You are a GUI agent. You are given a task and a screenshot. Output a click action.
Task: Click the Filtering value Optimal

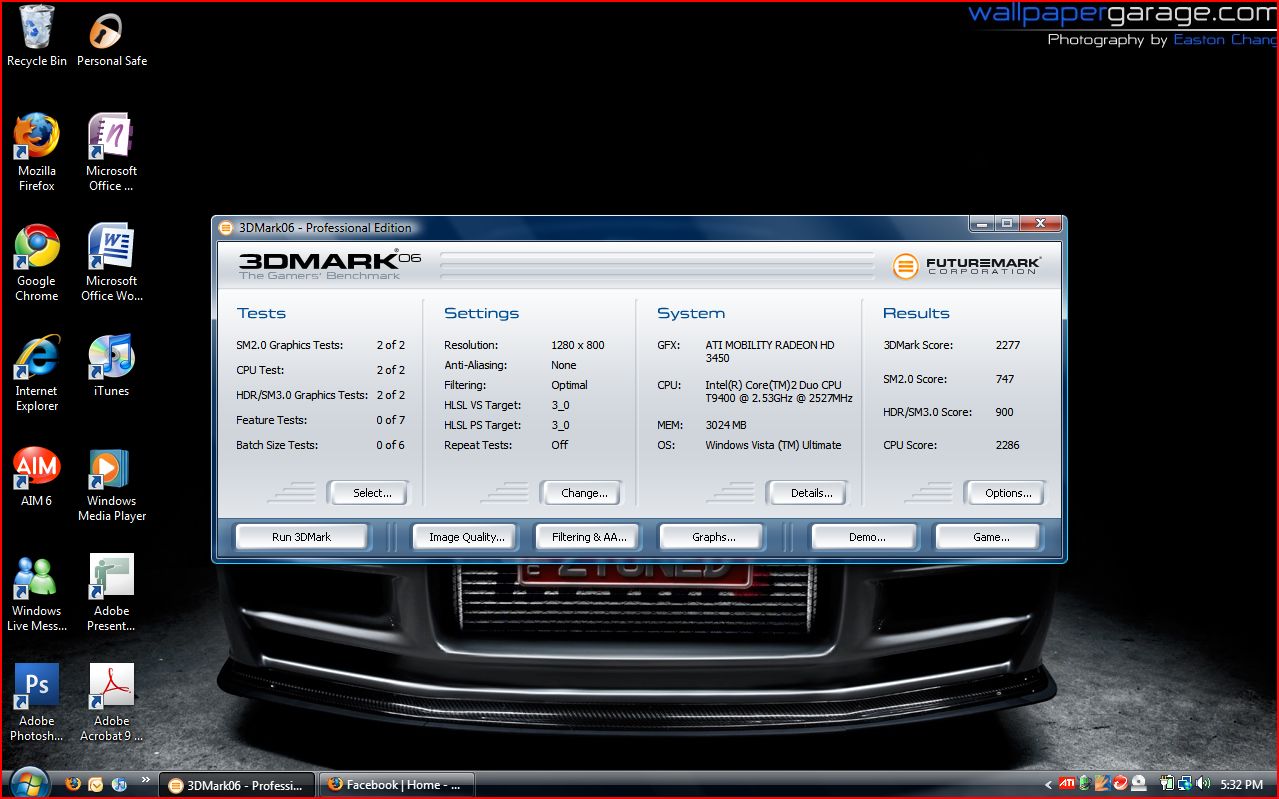pos(570,385)
